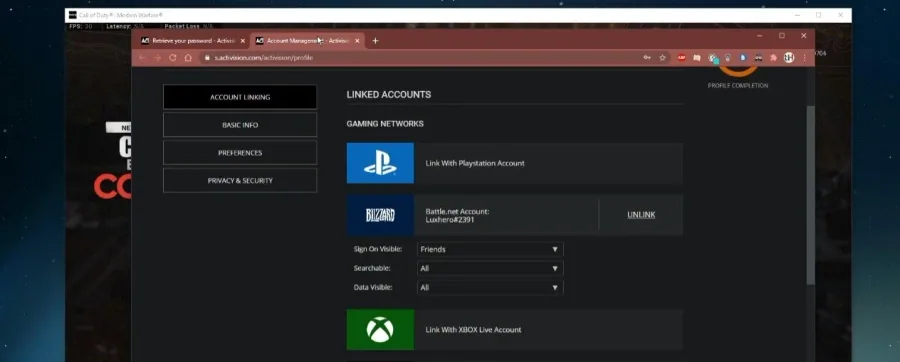
Task: Click the PlayStation logo tile
Action: 380,163
